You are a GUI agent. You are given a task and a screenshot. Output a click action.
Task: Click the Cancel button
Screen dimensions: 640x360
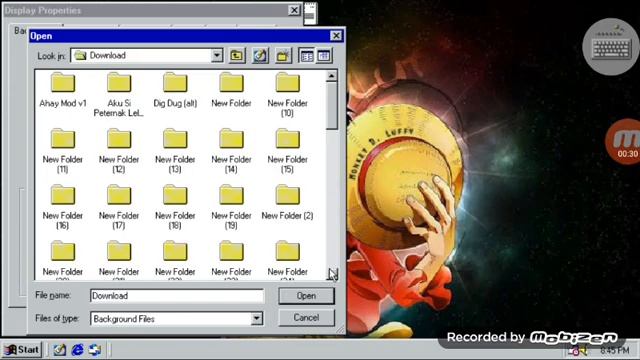(307, 318)
